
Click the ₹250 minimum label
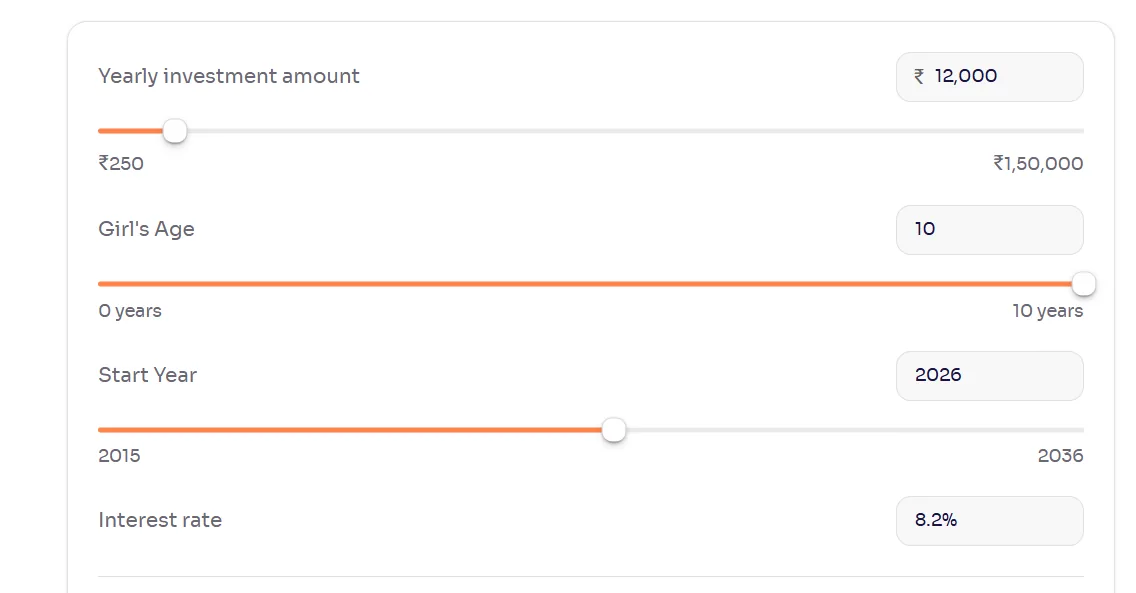121,164
